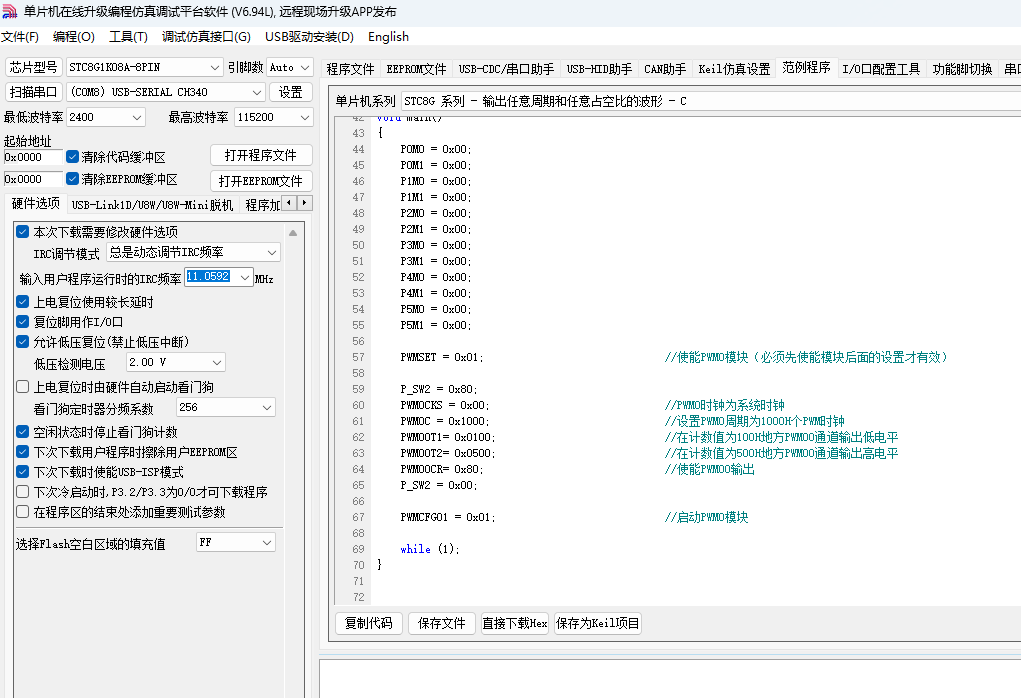The height and width of the screenshot is (698, 1021).
Task: Click the 直接下载Hex button
Action: [x=514, y=623]
